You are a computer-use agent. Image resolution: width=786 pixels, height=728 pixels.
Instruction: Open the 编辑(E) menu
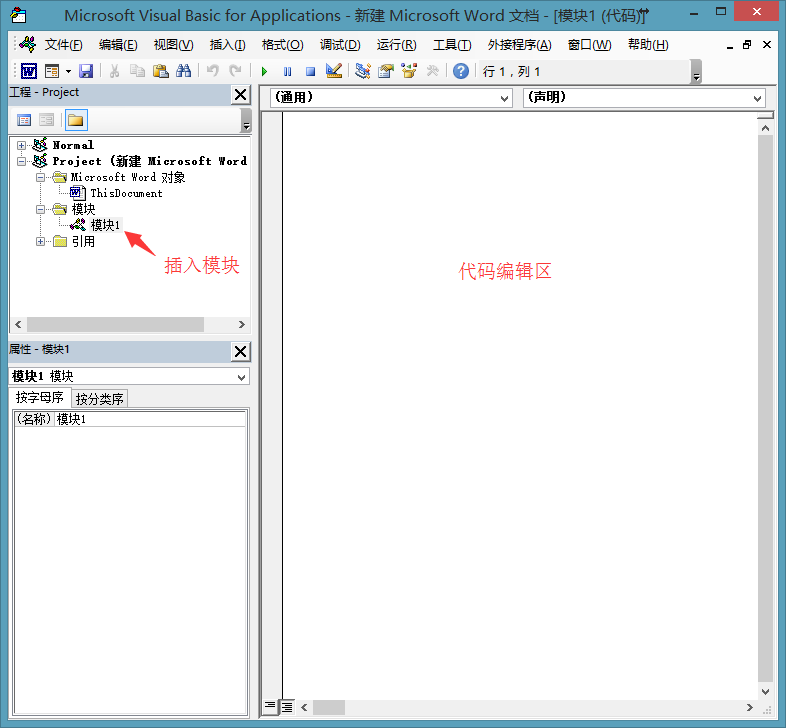click(118, 45)
